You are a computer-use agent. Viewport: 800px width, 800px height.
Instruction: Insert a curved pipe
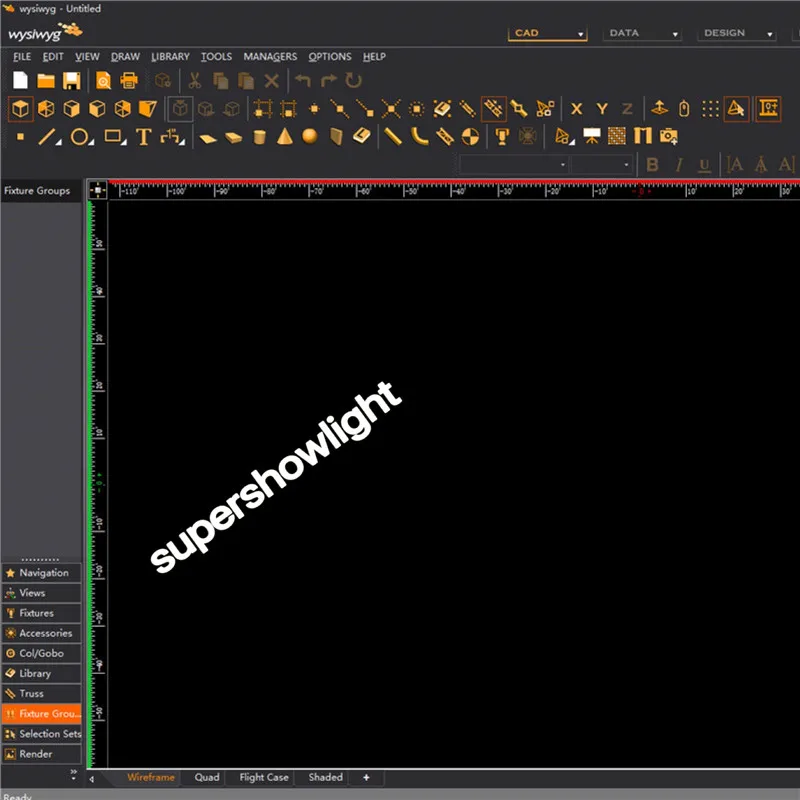coord(419,136)
